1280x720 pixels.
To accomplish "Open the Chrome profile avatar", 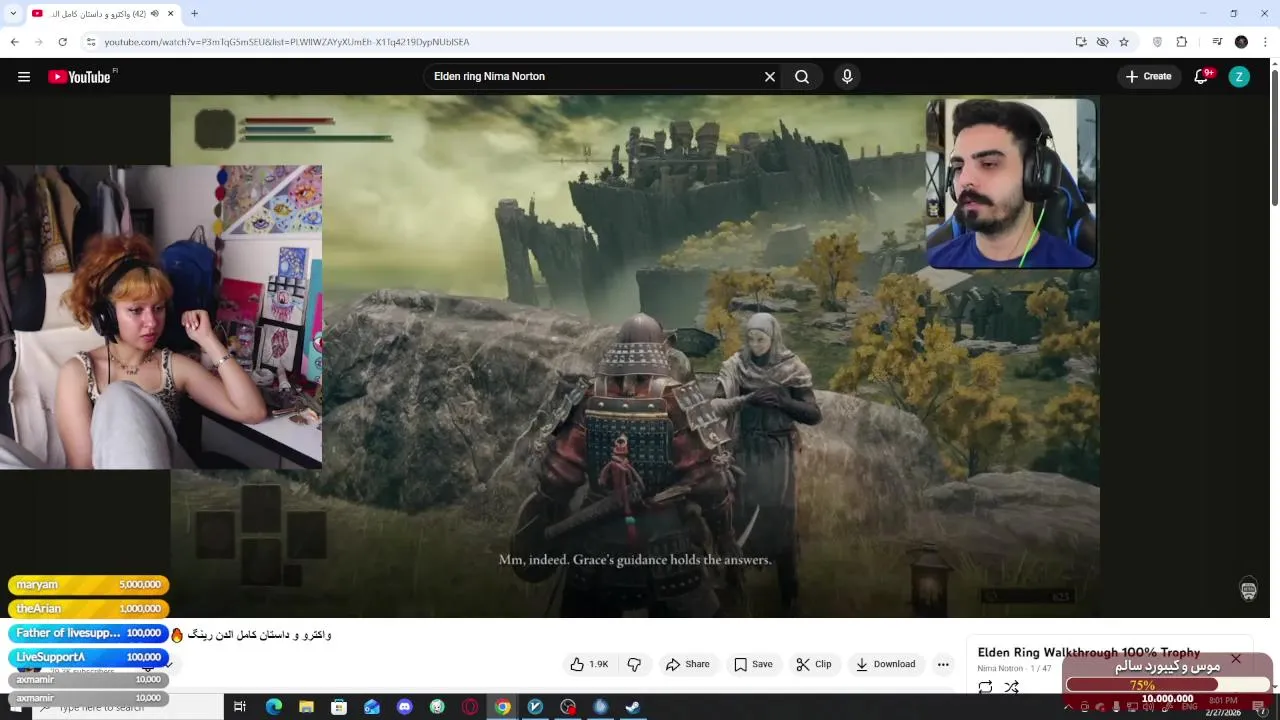I will [x=1241, y=42].
